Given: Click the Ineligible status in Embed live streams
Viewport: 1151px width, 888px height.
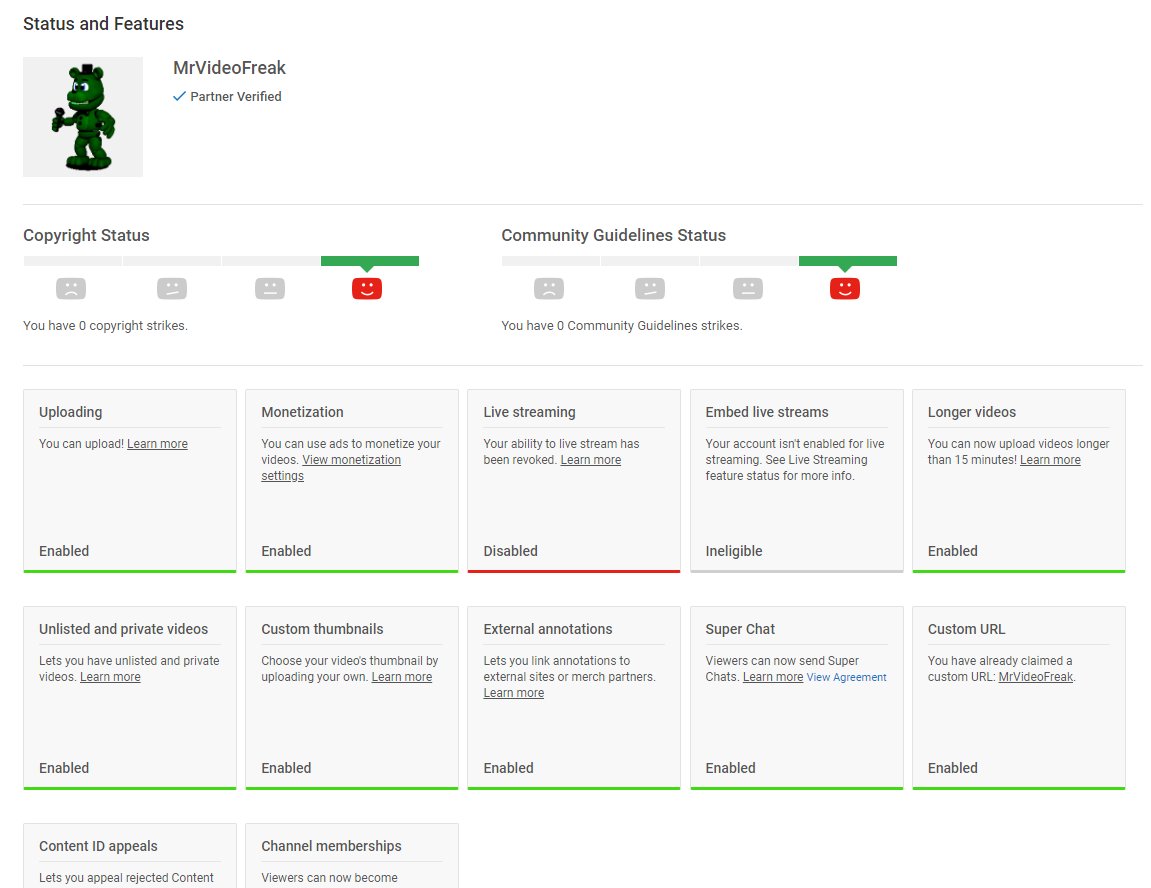Looking at the screenshot, I should click(x=734, y=550).
